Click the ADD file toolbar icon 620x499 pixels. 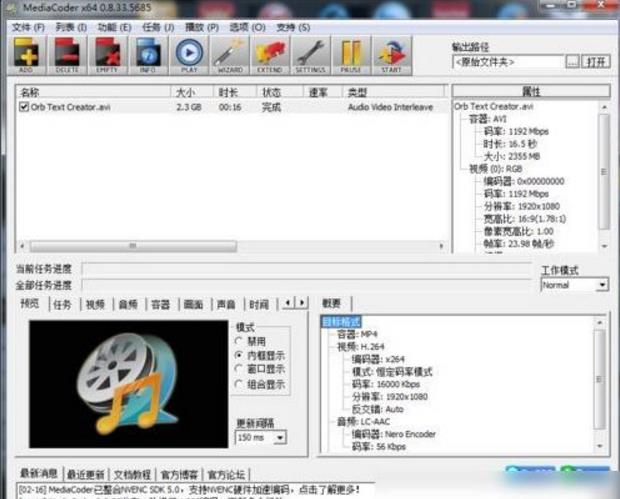(26, 55)
